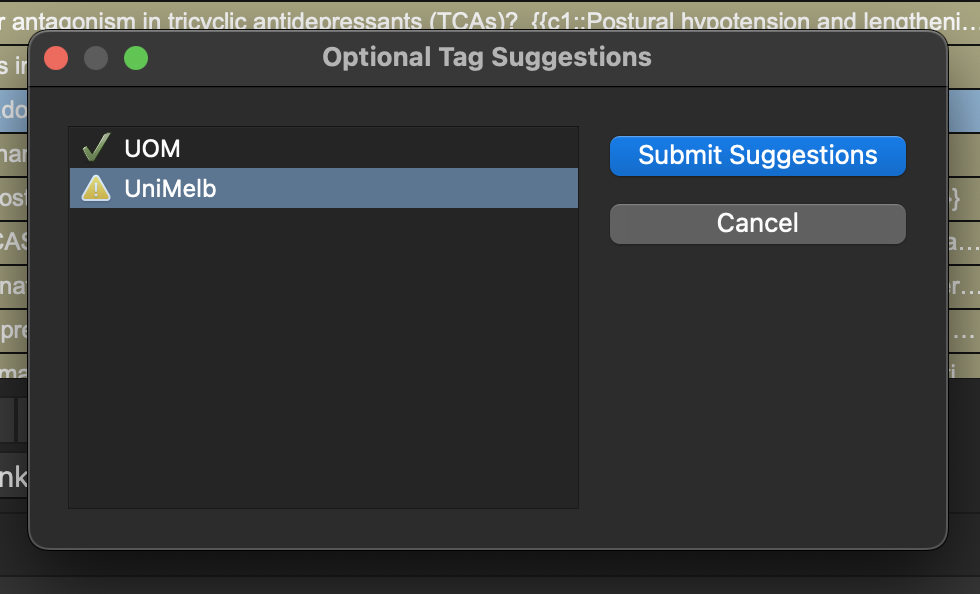
Task: Click the green zoom window button
Action: [136, 58]
